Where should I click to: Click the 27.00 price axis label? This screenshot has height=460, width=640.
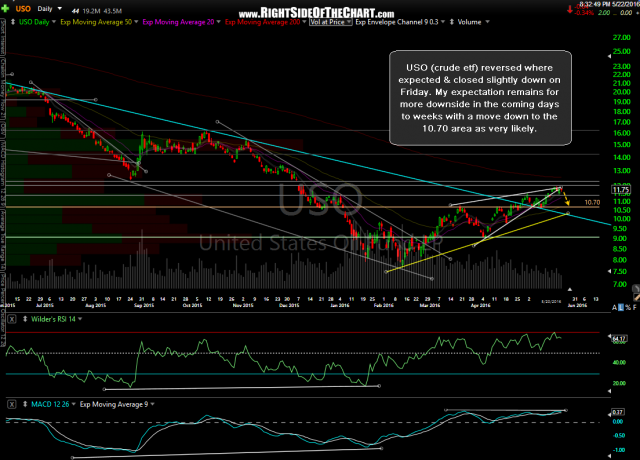tap(622, 38)
